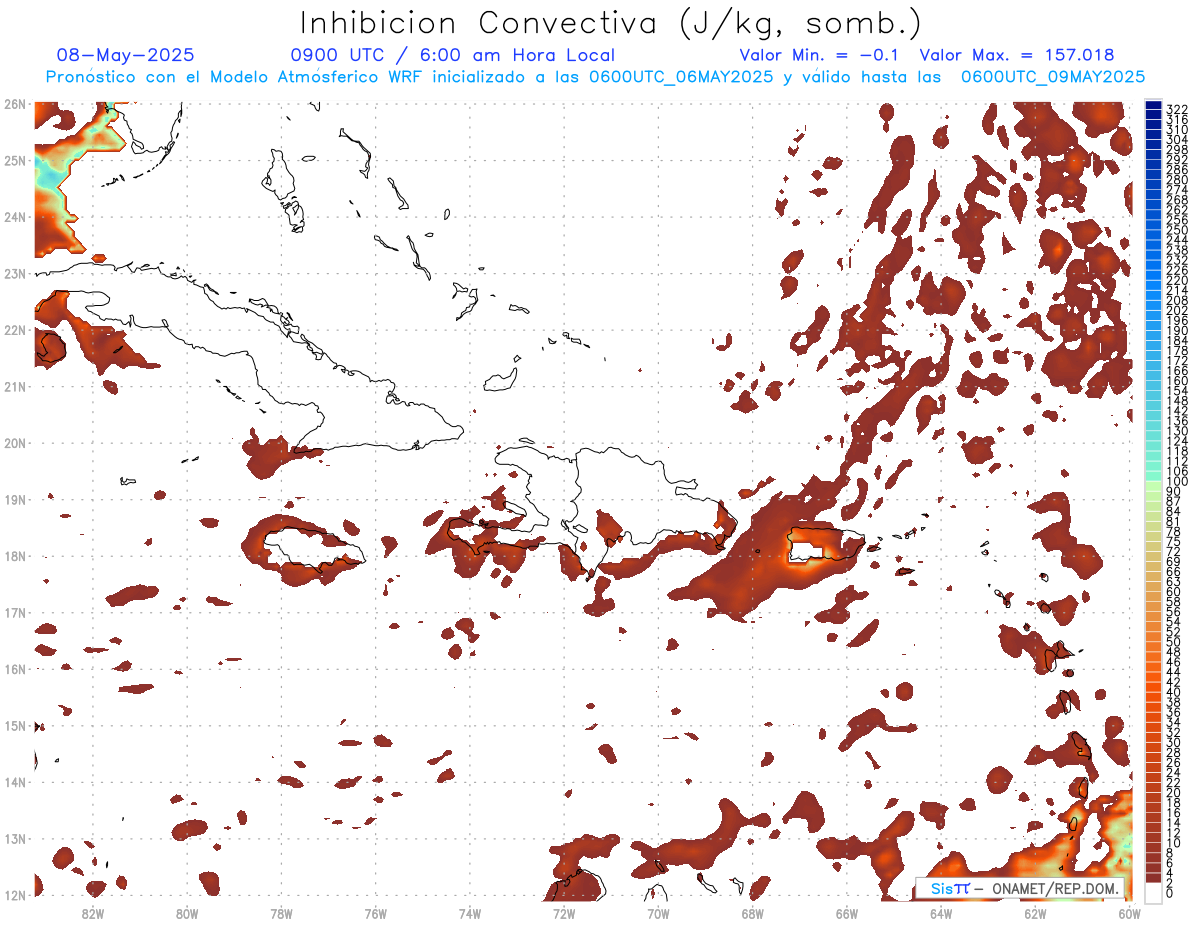Click the 76W longitude label

point(375,912)
